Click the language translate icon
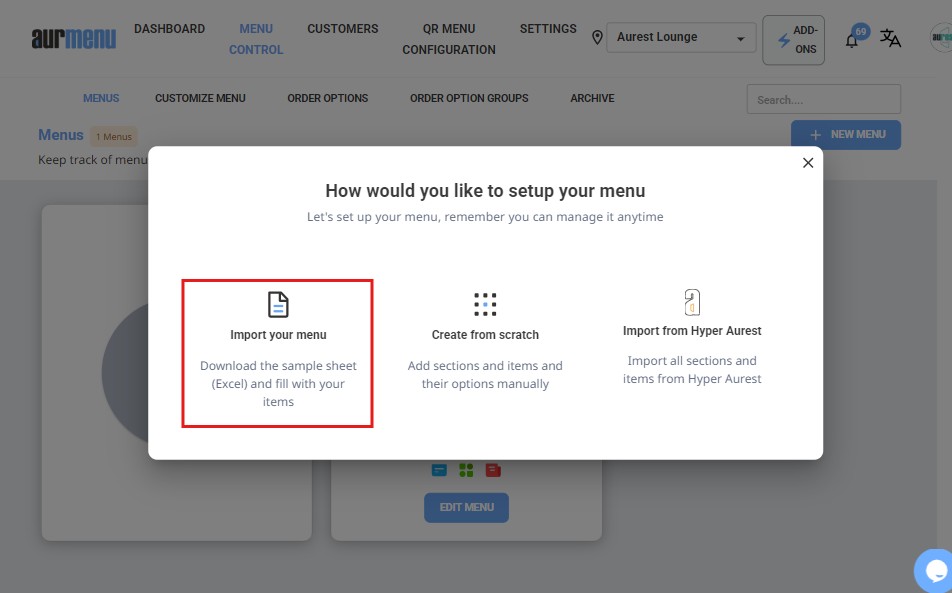Viewport: 952px width, 593px height. coord(890,39)
